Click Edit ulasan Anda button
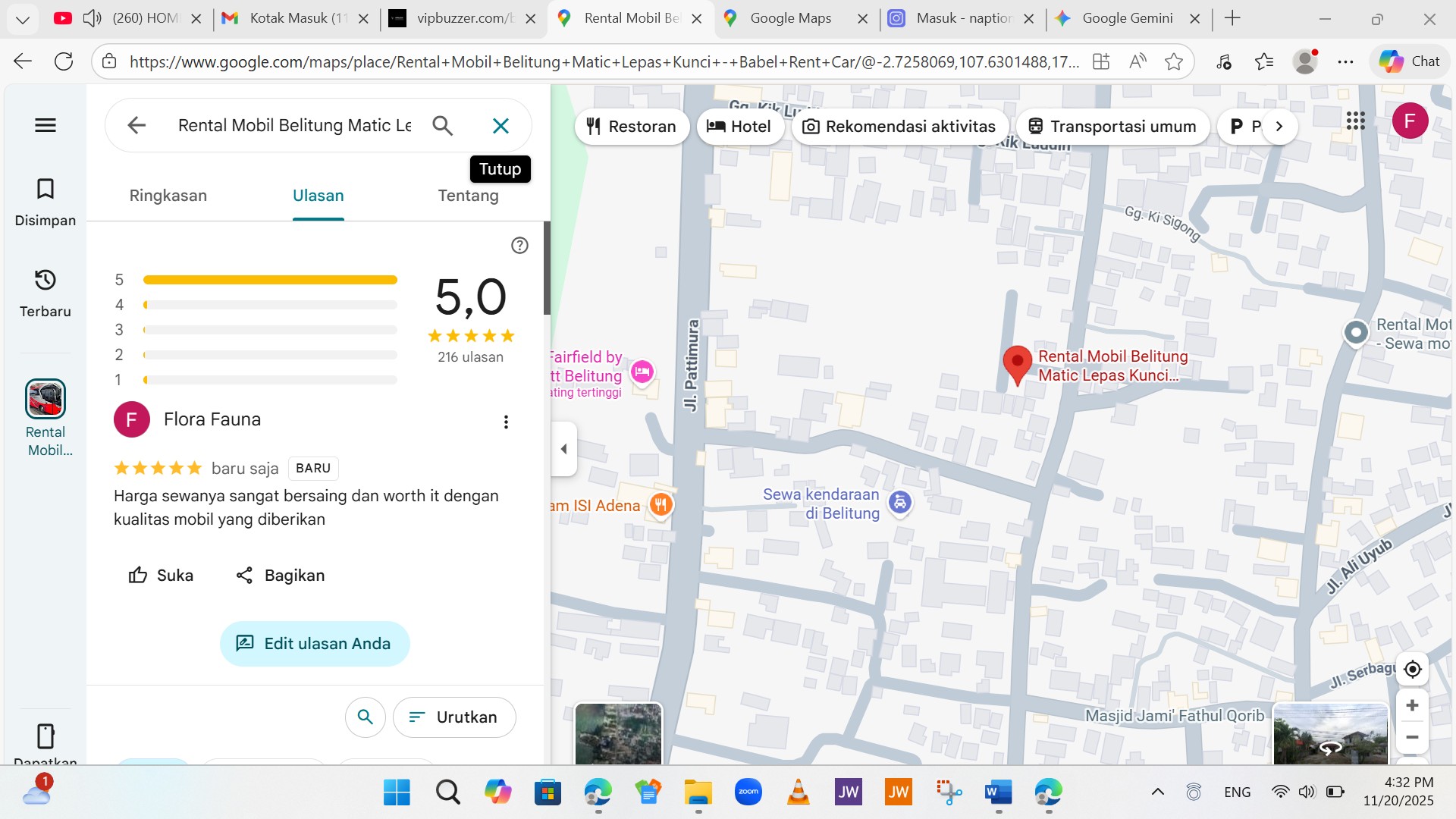1456x819 pixels. coord(315,644)
